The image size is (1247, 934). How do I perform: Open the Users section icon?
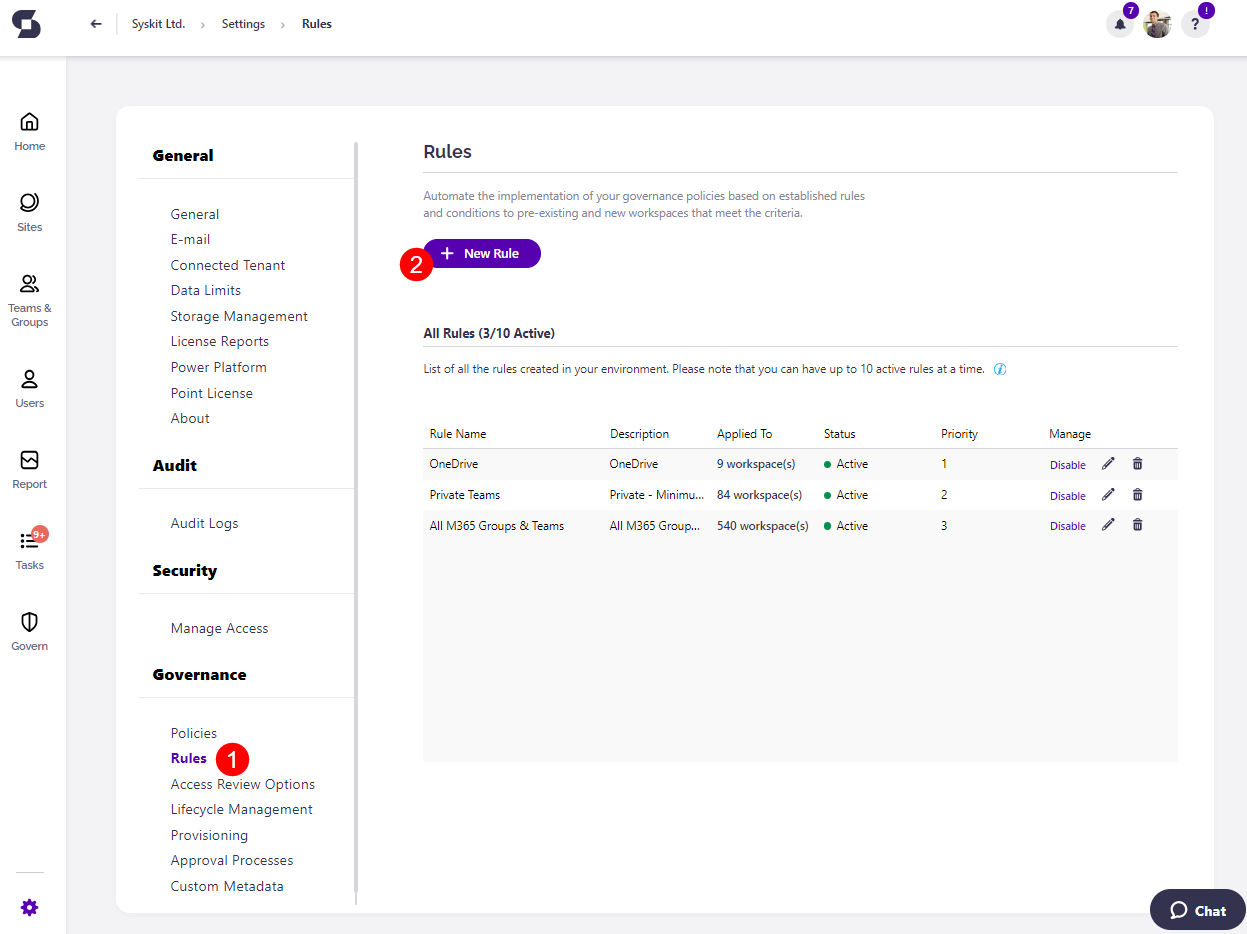(30, 381)
